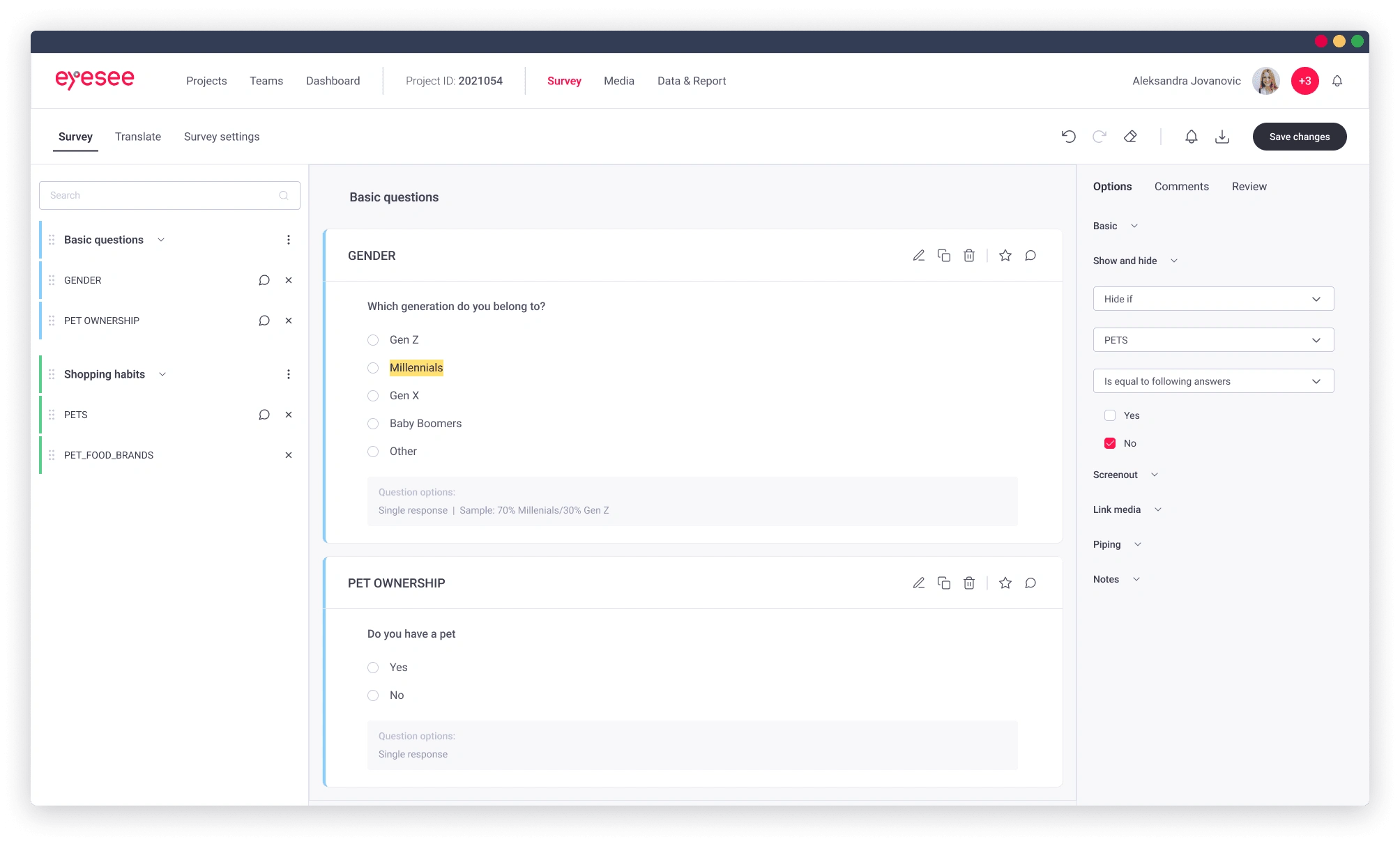Open the Is equal to following answers dropdown
This screenshot has height=846, width=1400.
click(x=1213, y=381)
